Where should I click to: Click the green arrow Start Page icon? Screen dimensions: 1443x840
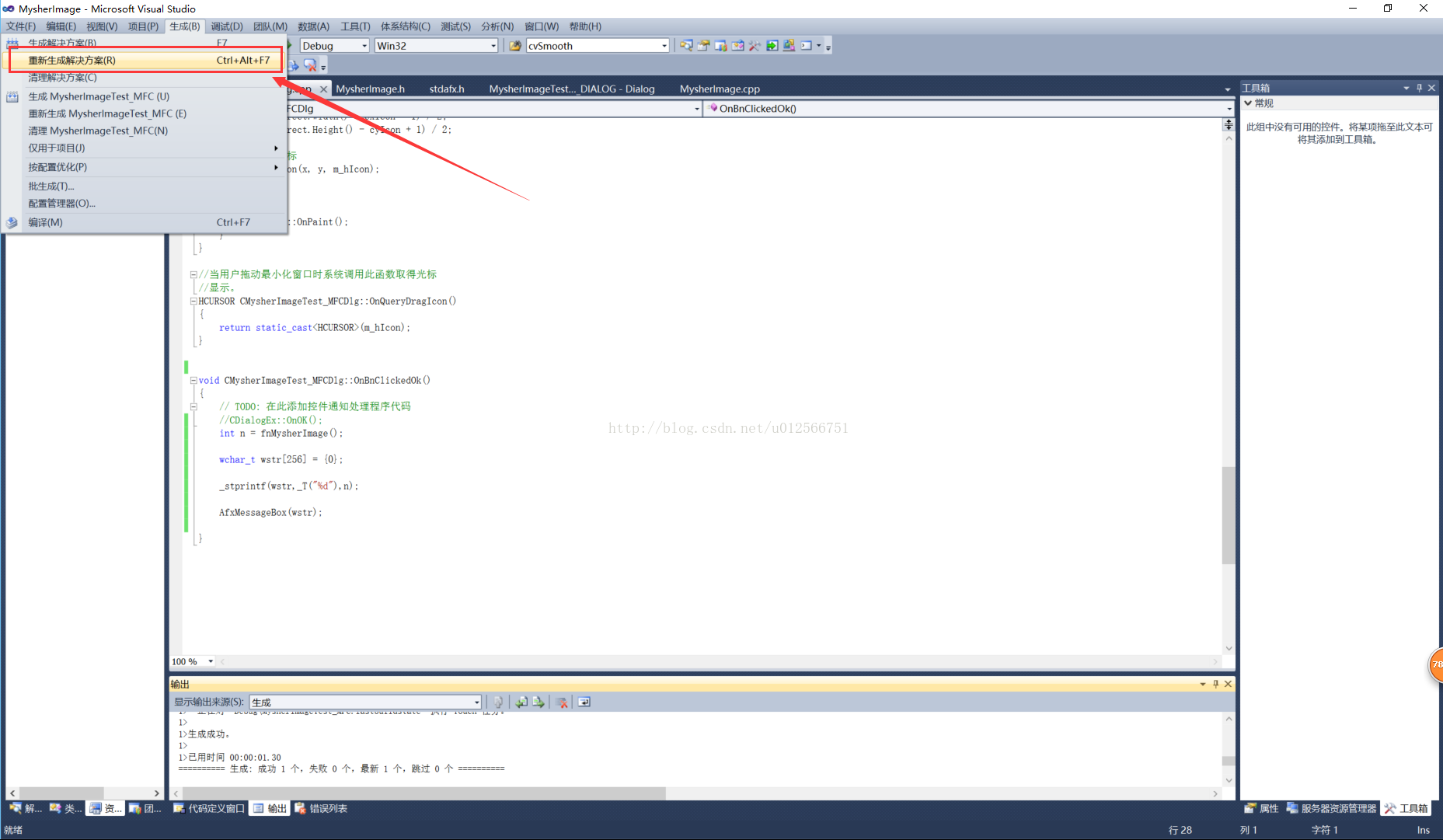772,46
